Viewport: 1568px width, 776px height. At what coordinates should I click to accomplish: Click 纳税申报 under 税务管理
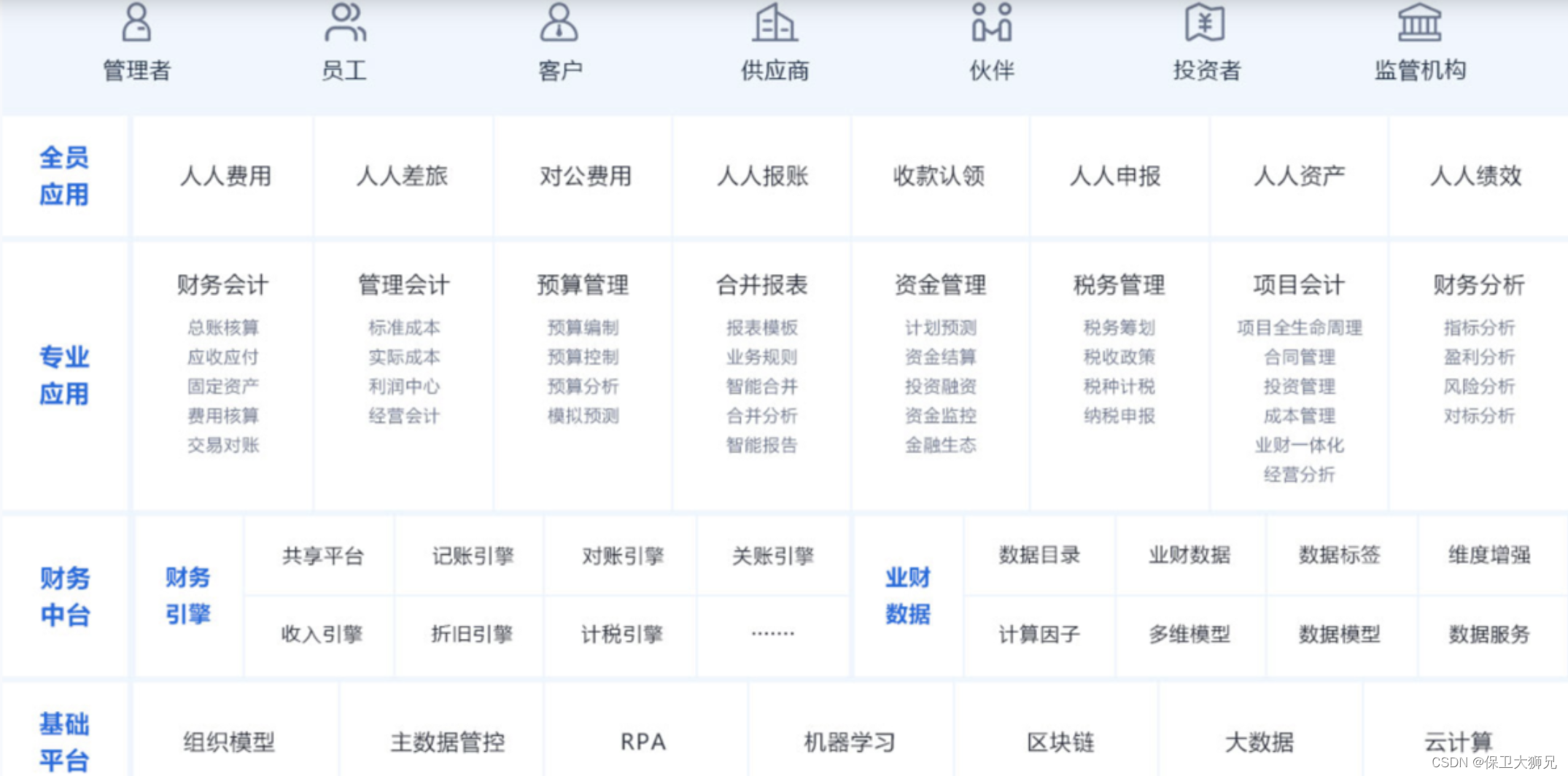point(1119,416)
